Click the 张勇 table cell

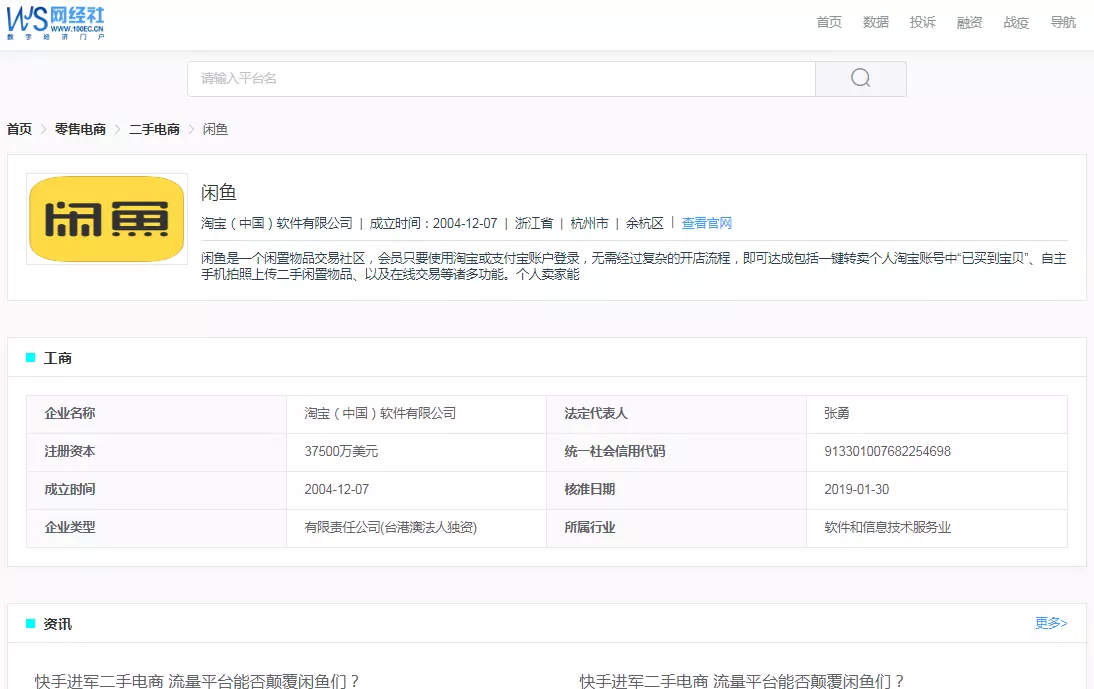[837, 414]
